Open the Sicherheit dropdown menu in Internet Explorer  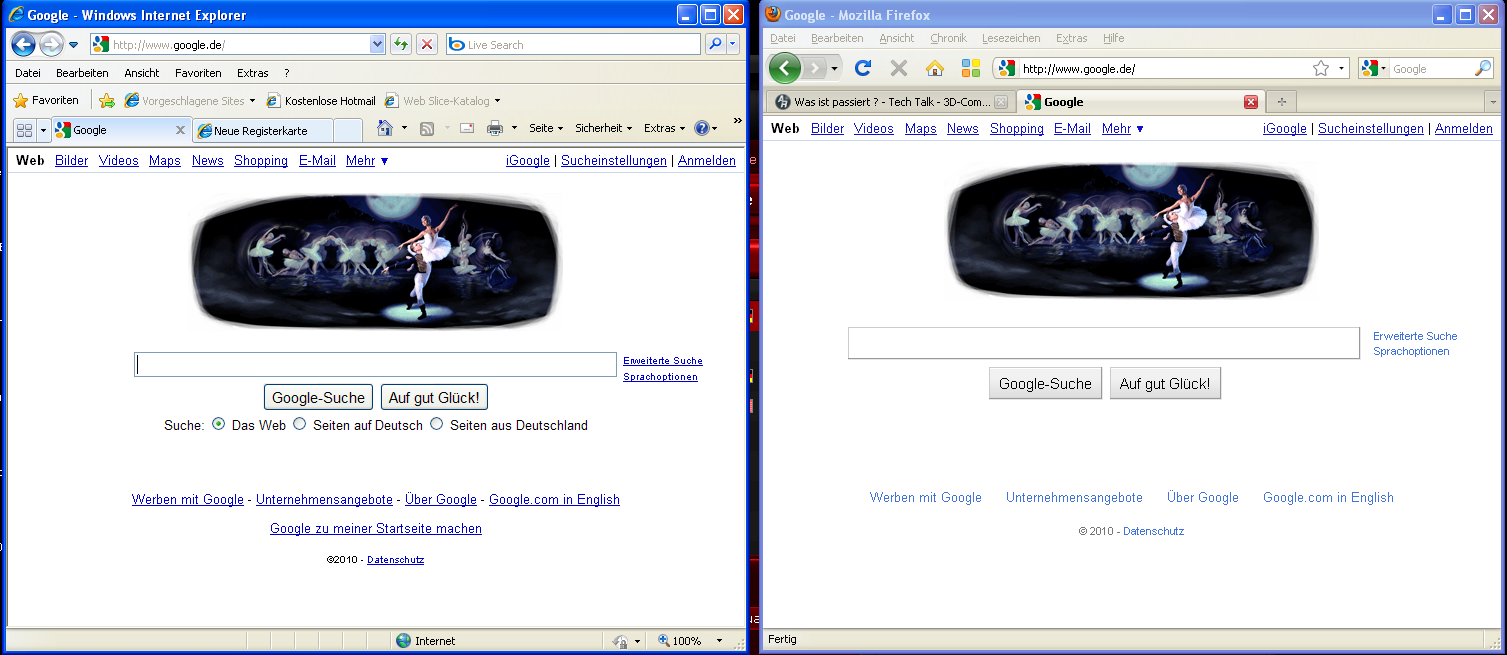pyautogui.click(x=604, y=128)
